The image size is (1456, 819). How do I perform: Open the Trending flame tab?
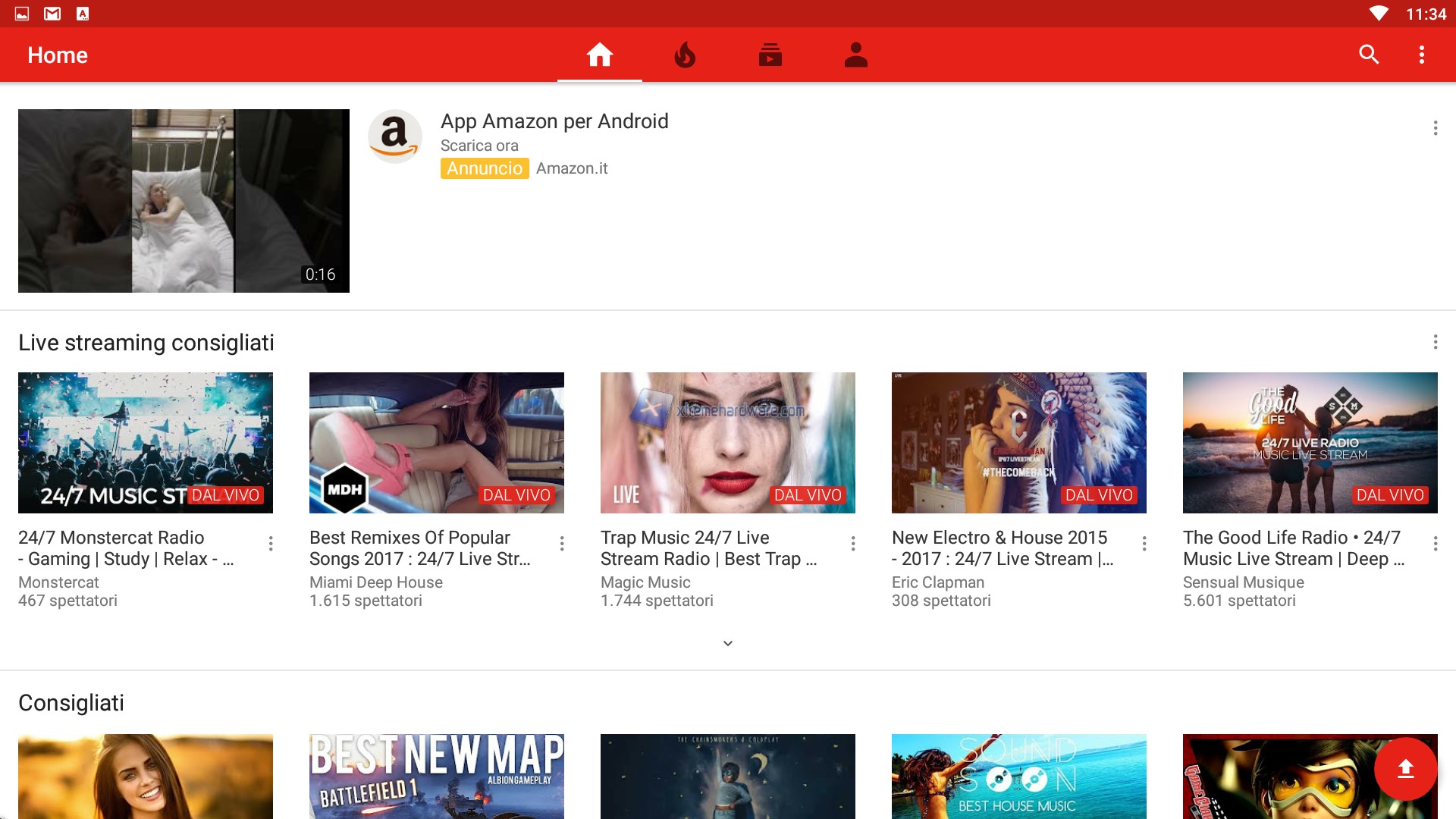point(685,55)
